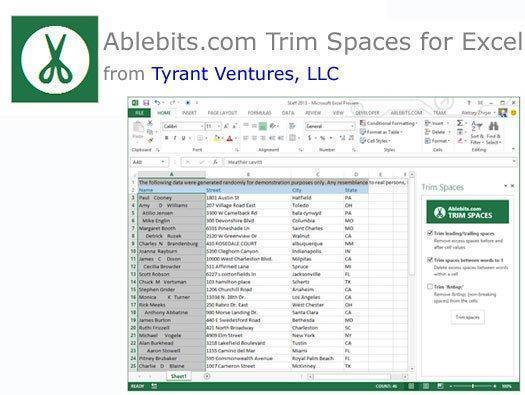
Task: Open the Tyrant Ventures, LLC link
Action: click(245, 74)
